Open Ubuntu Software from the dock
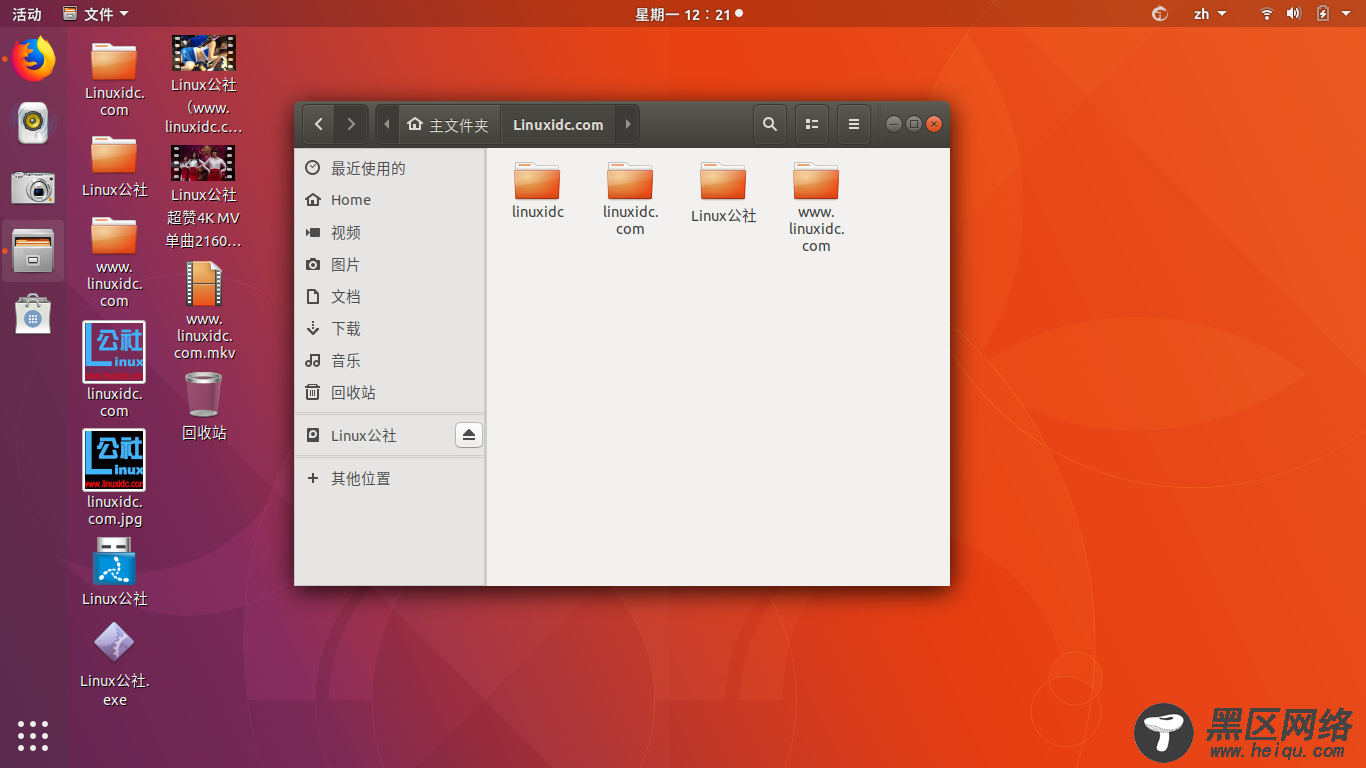The image size is (1366, 768). [x=33, y=314]
